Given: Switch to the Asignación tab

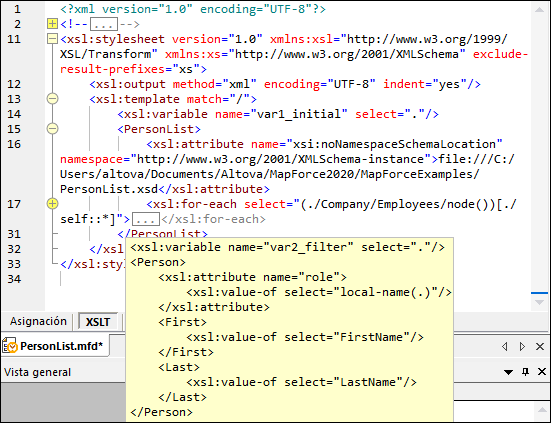Looking at the screenshot, I should click(x=38, y=321).
